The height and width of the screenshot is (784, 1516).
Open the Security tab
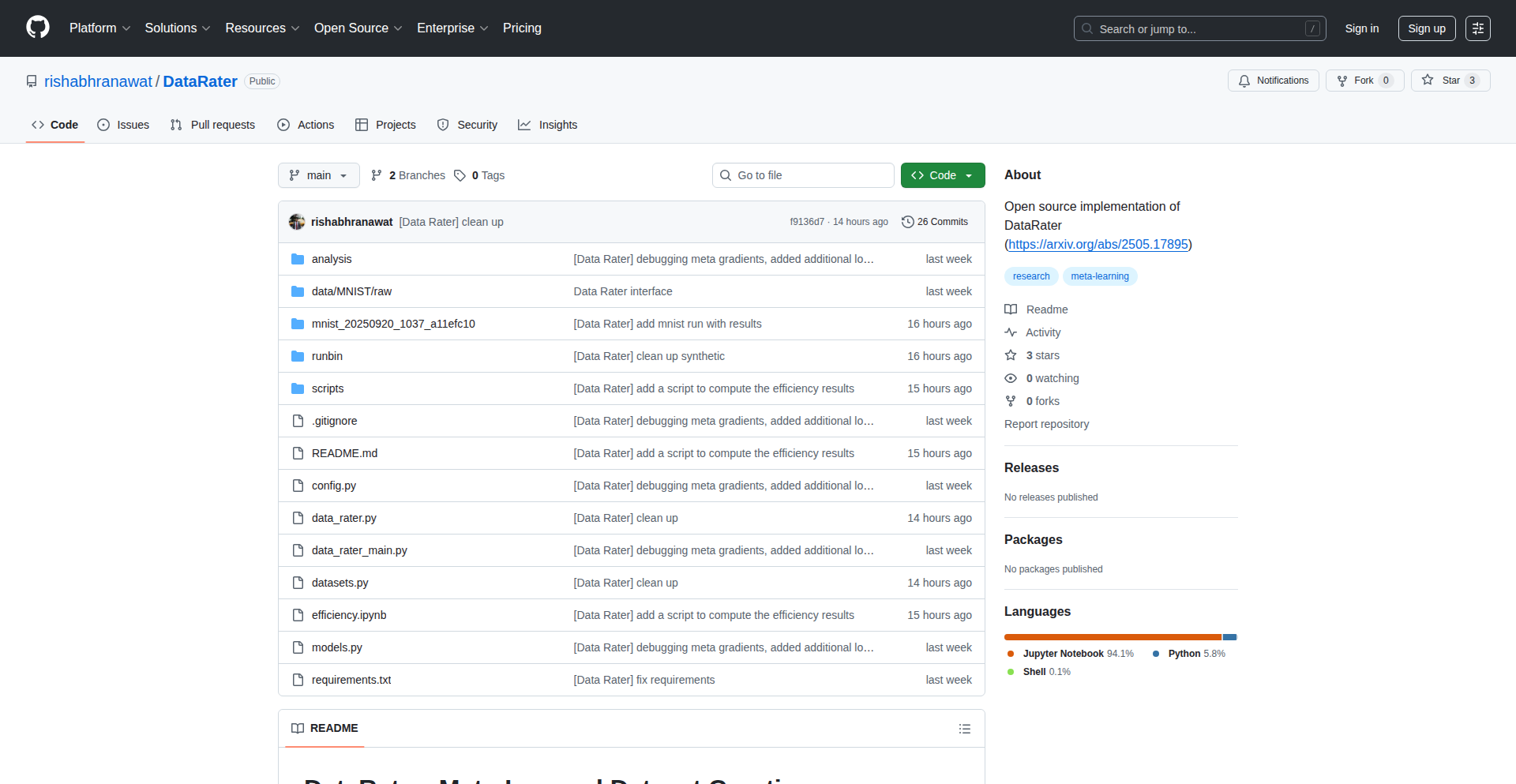467,125
